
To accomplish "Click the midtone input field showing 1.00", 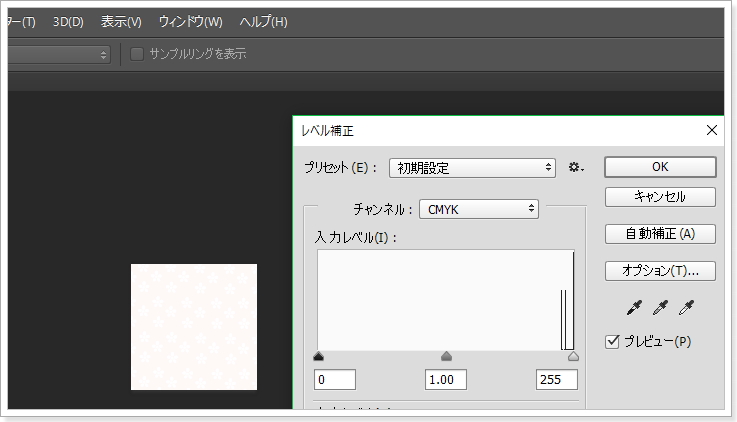I will [446, 380].
